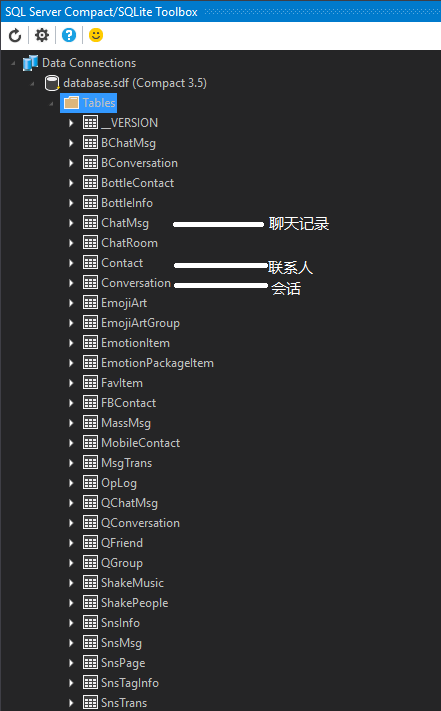
Task: Collapse the Tables folder node
Action: coord(51,104)
